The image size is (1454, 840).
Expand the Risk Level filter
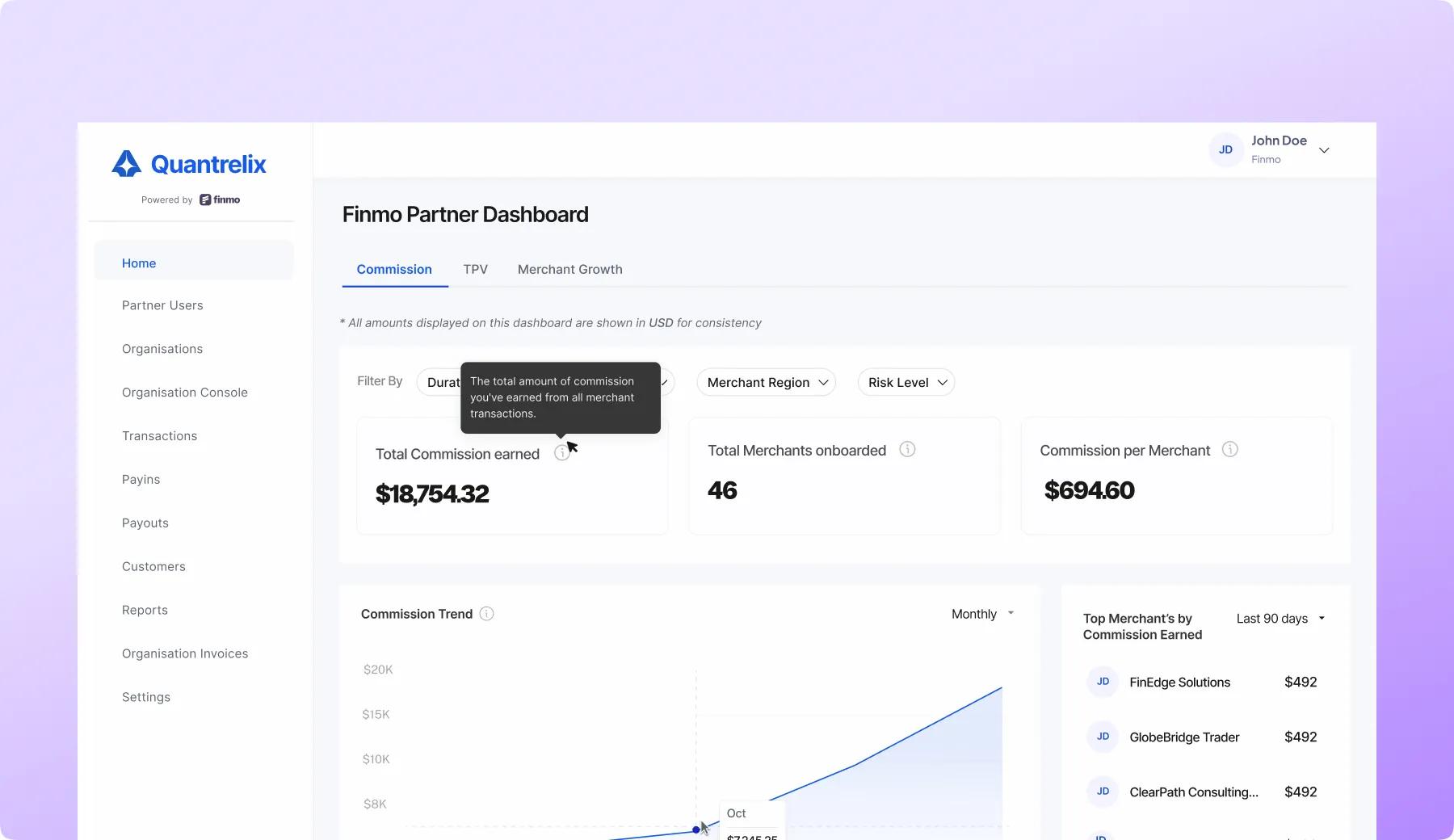(906, 383)
